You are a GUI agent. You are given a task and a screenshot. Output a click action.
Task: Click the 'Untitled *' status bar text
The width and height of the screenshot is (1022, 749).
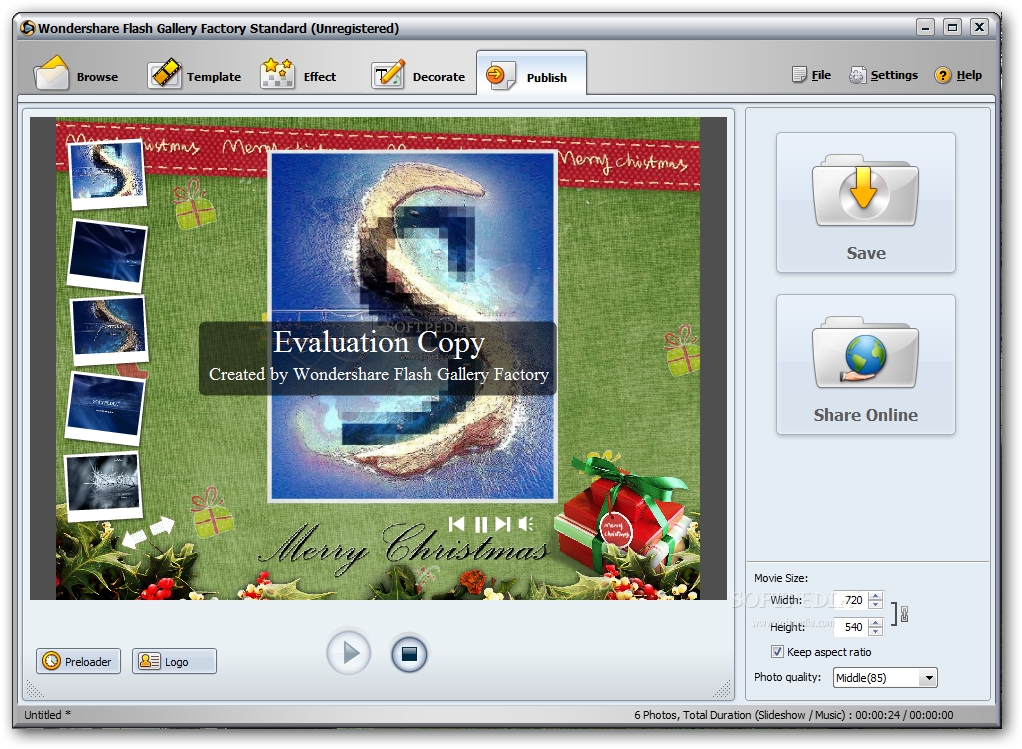[47, 714]
